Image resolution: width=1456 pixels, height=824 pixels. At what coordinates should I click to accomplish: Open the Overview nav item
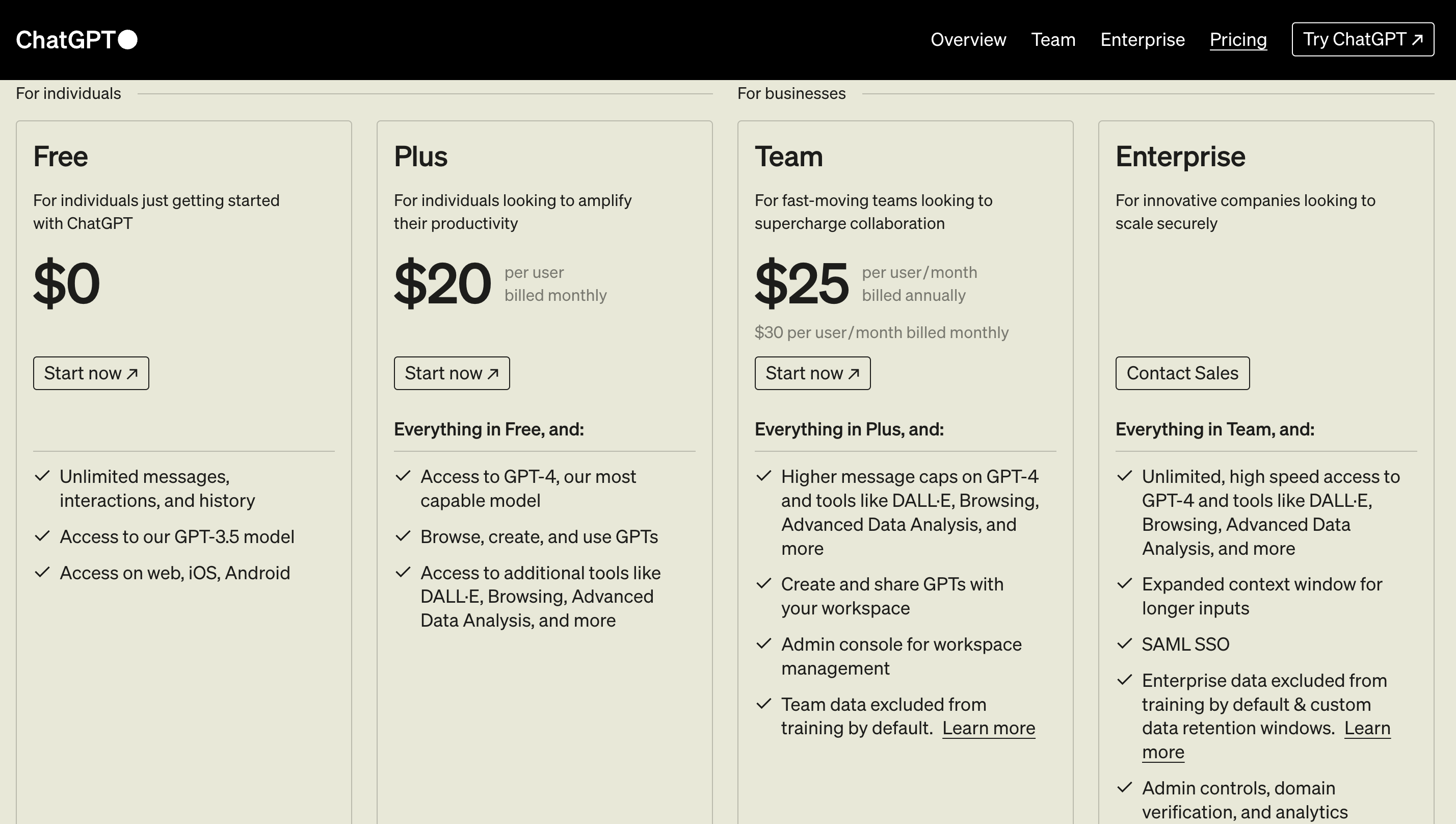(x=968, y=40)
